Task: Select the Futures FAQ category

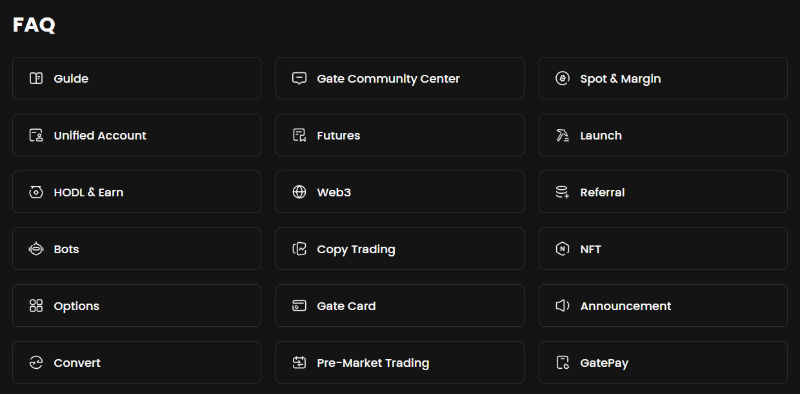Action: (400, 135)
